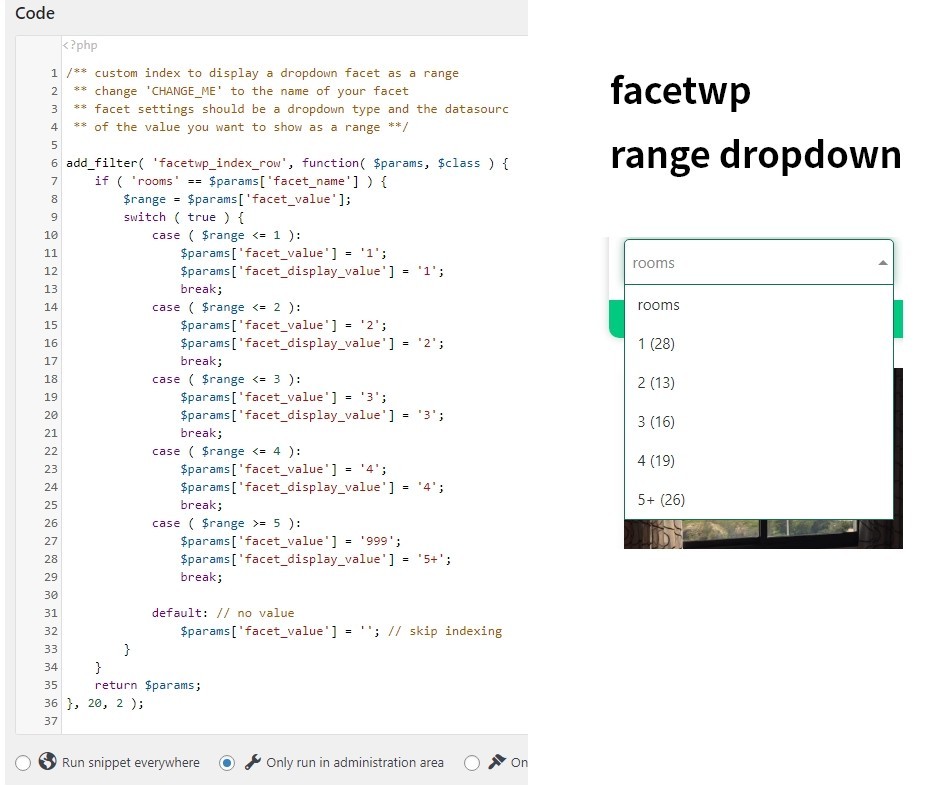Click the 'Code' section heading
Screen dimensions: 940x785
point(35,13)
